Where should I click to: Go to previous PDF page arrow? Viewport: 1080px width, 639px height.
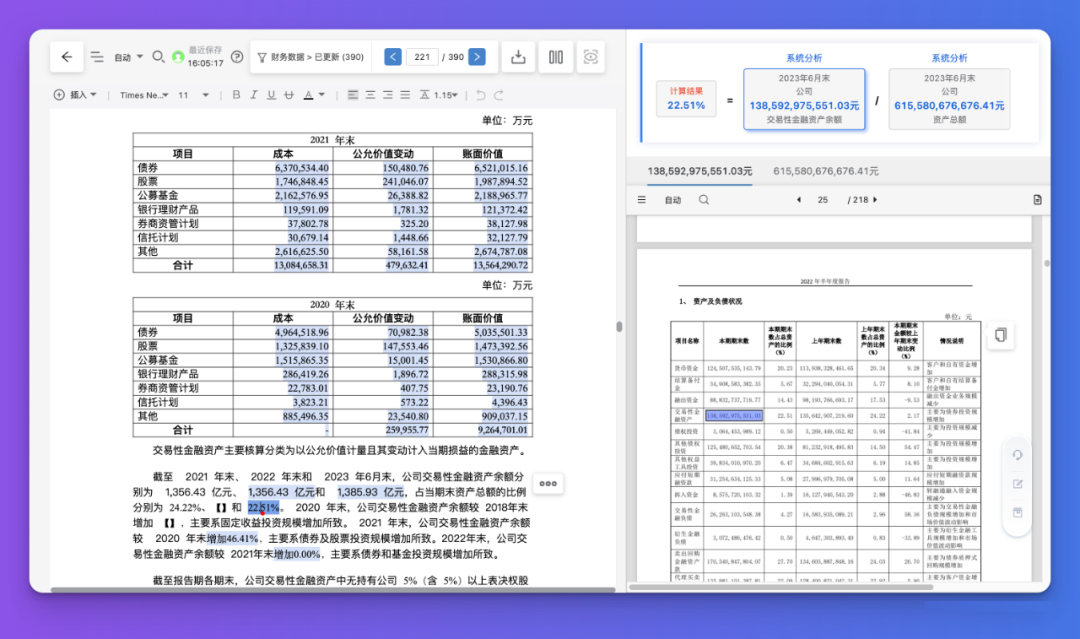(x=798, y=200)
